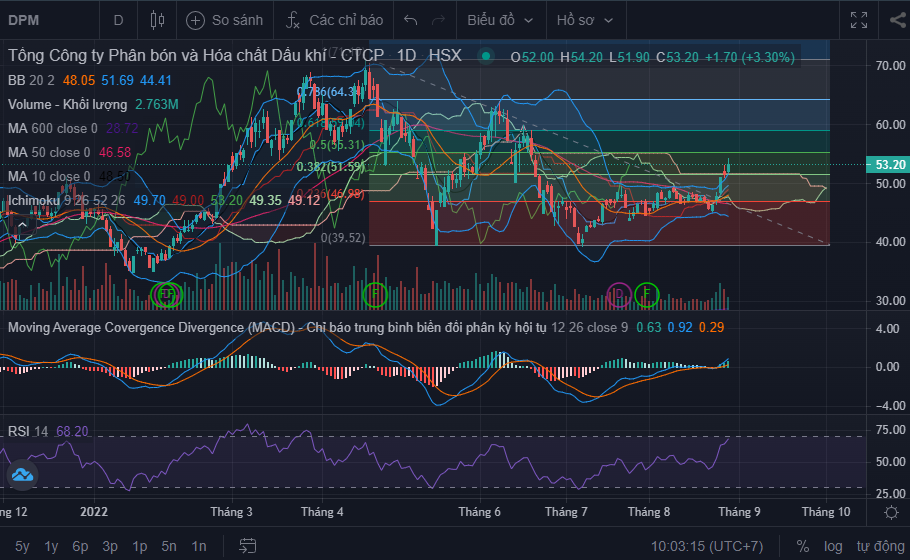Click the 10:03:15 (UTC+7) timezone clock
This screenshot has height=560, width=910.
pos(707,546)
